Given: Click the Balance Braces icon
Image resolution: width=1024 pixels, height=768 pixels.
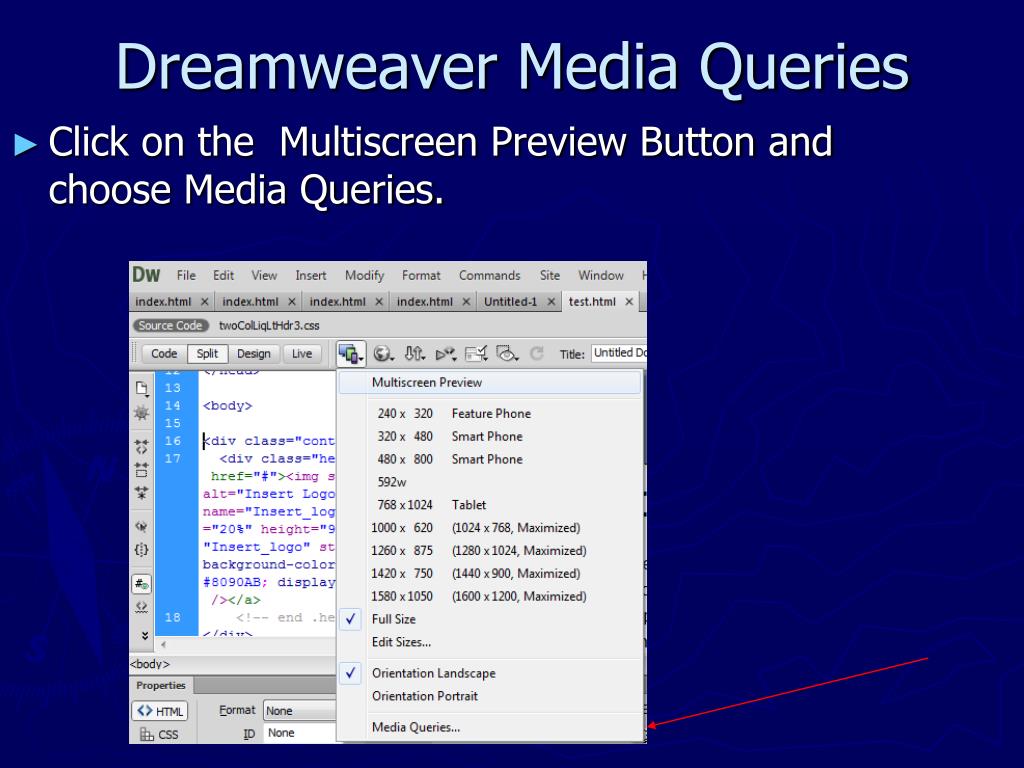Looking at the screenshot, I should pyautogui.click(x=141, y=549).
